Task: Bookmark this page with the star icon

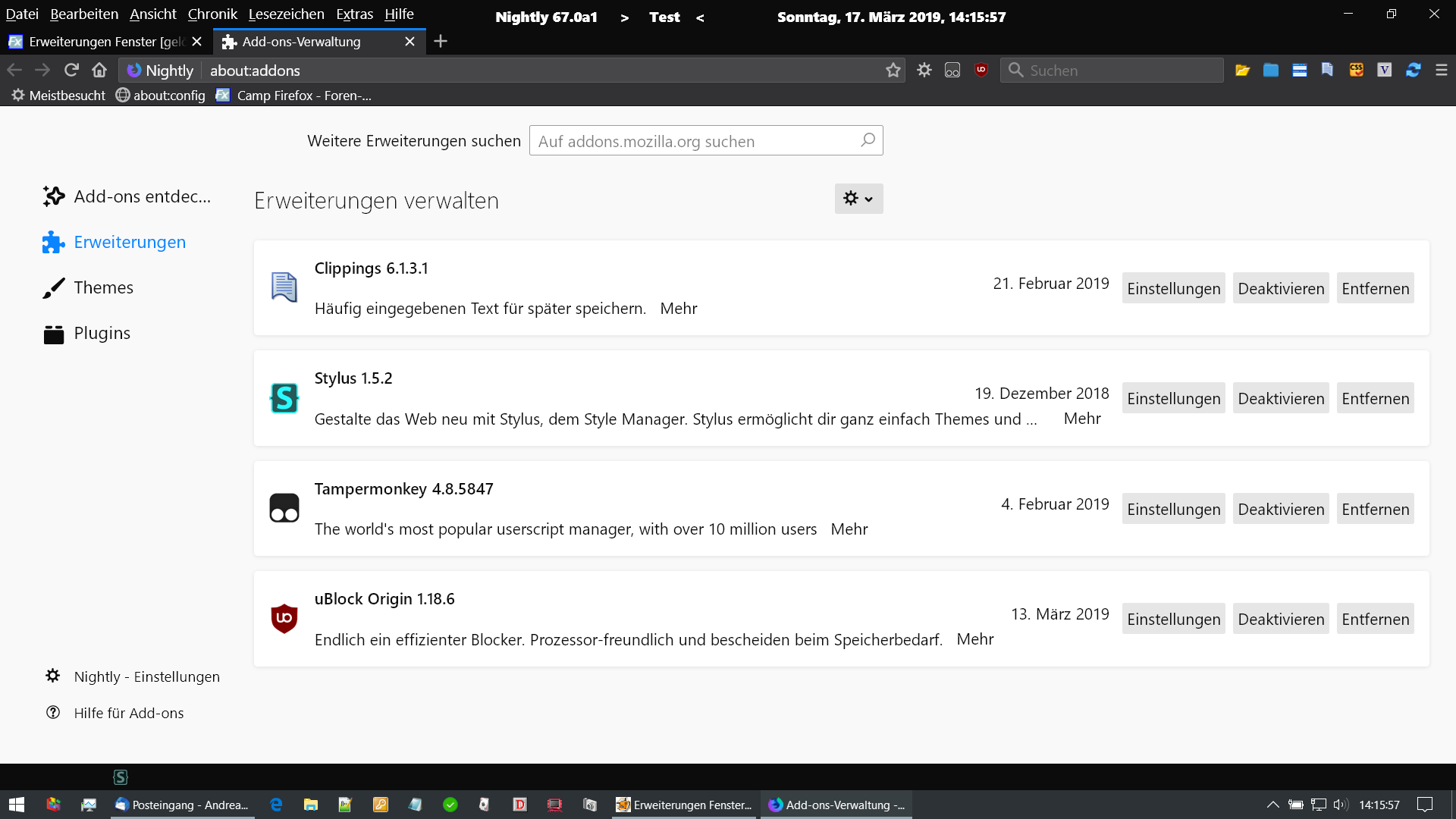Action: pyautogui.click(x=893, y=70)
